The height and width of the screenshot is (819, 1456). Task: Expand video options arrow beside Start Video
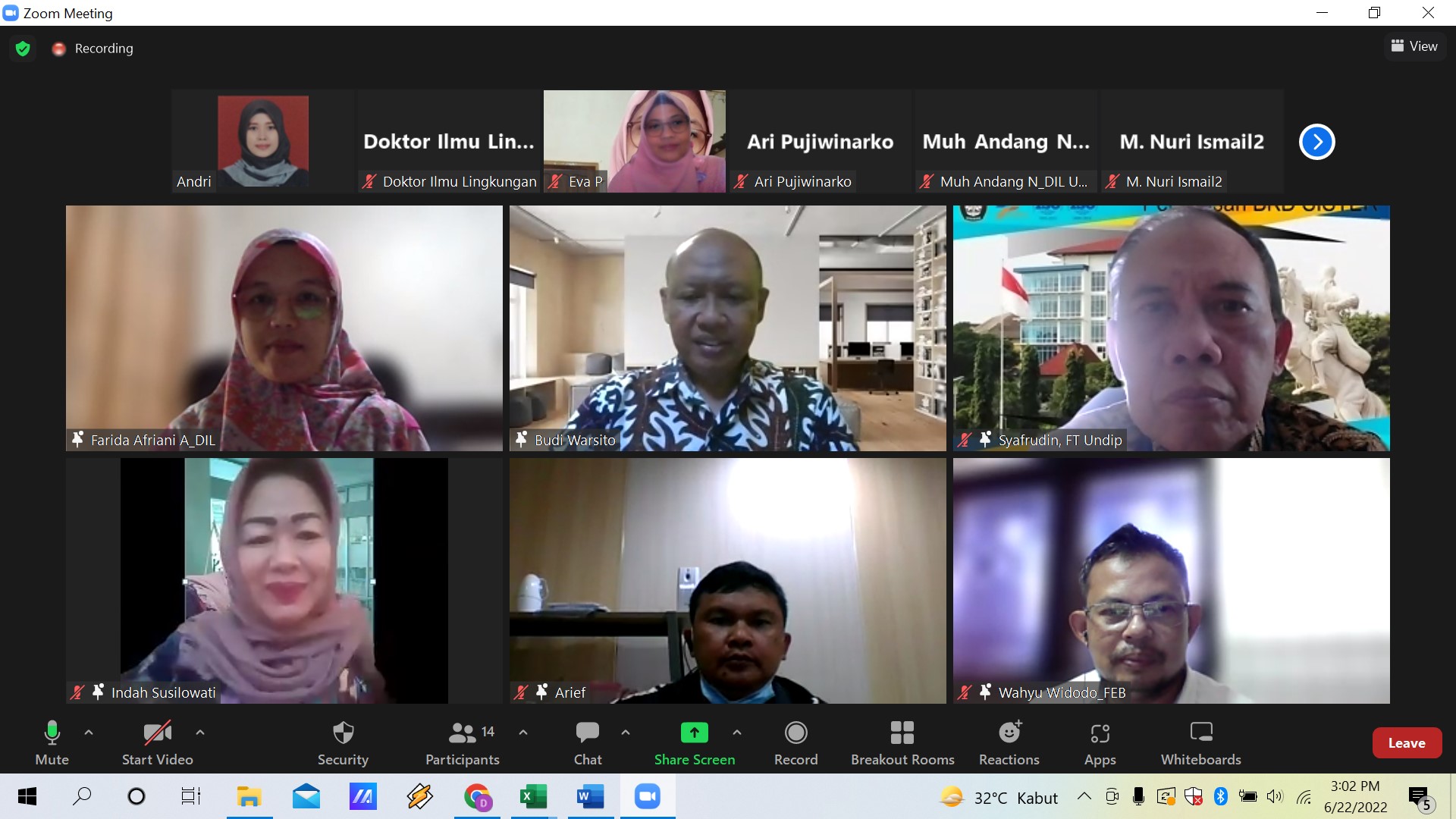tap(200, 733)
